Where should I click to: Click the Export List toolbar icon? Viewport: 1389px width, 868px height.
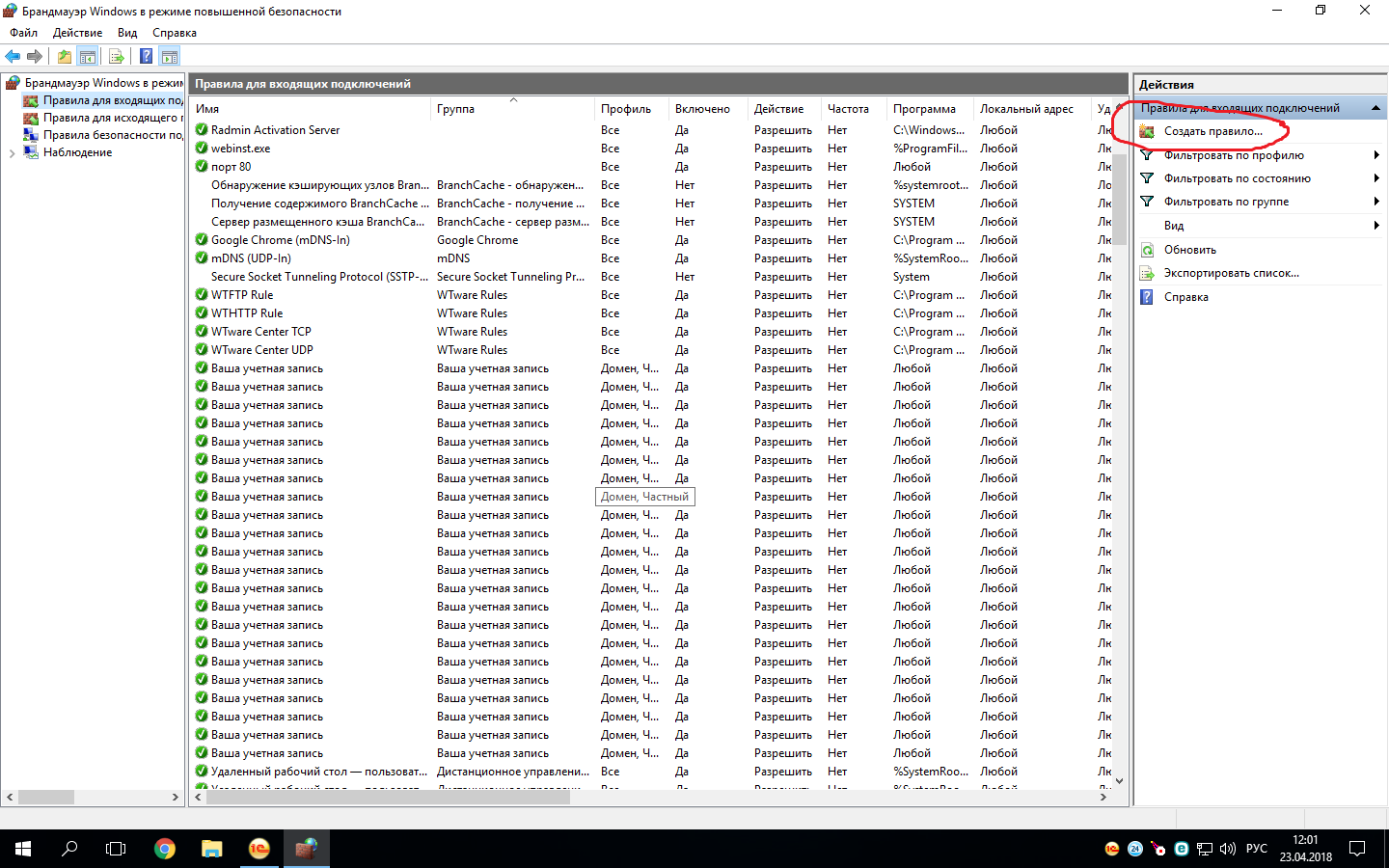(x=116, y=56)
